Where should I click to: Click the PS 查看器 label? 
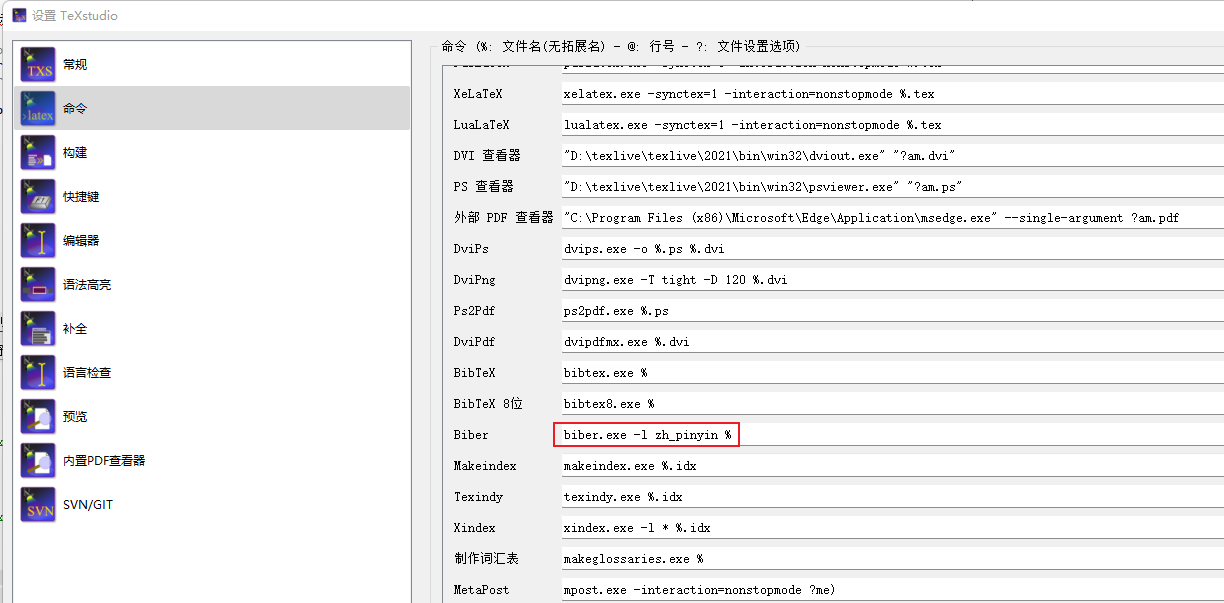click(484, 187)
